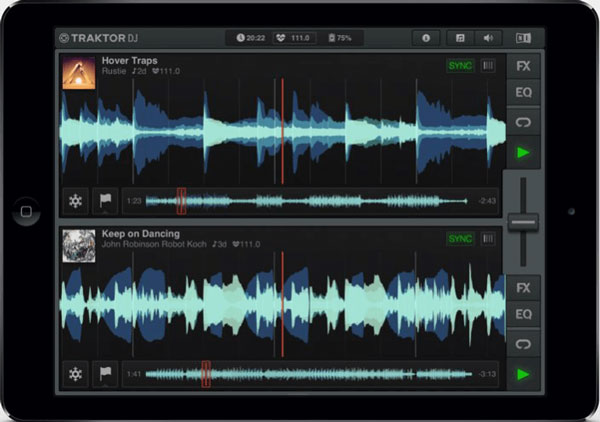Open freeze mode on the top deck
This screenshot has height=422, width=600.
click(75, 201)
